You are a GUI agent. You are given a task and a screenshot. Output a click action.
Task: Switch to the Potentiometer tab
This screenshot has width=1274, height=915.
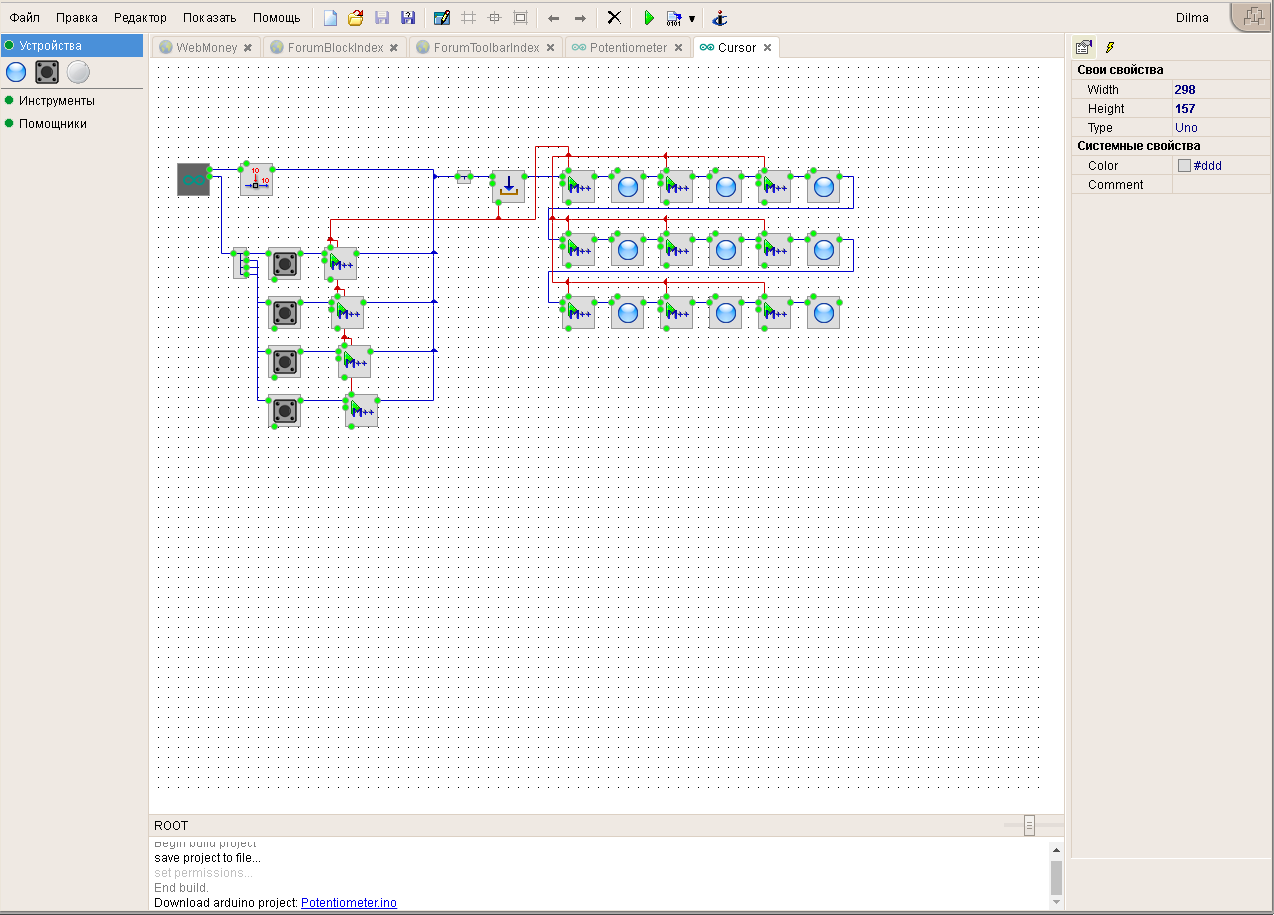[627, 48]
